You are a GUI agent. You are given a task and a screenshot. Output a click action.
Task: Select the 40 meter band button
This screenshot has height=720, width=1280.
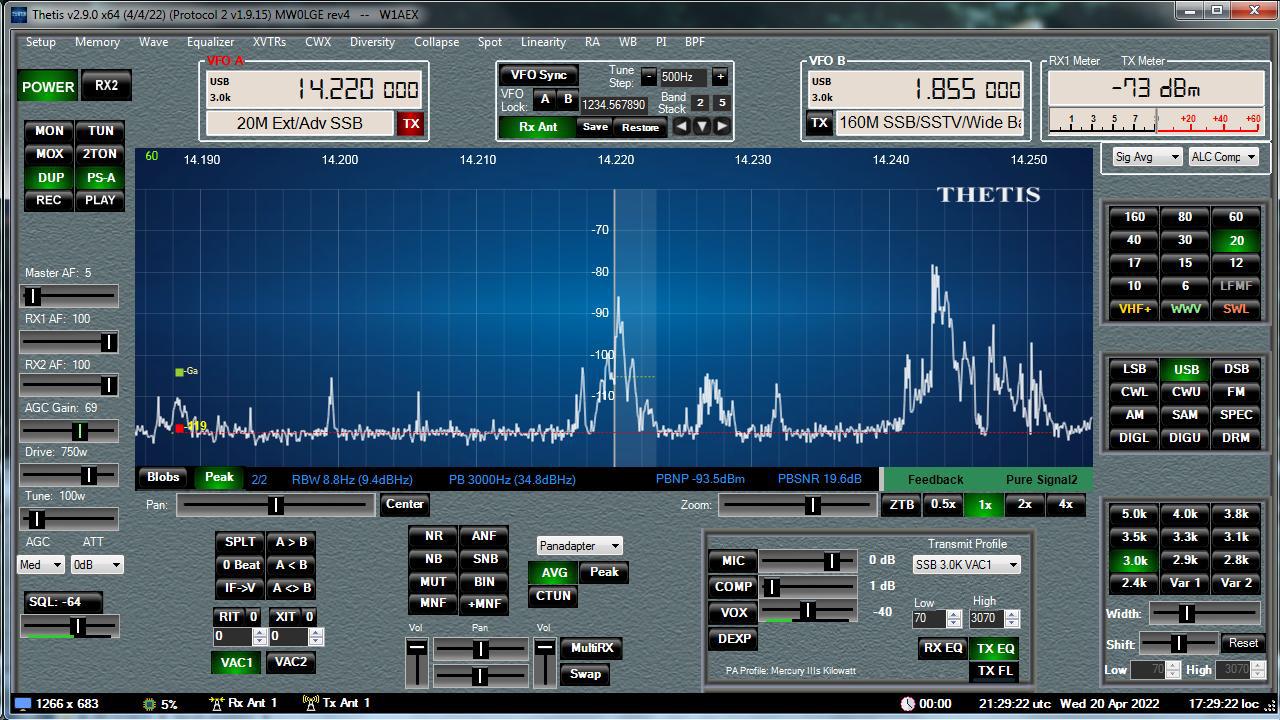pos(1134,240)
